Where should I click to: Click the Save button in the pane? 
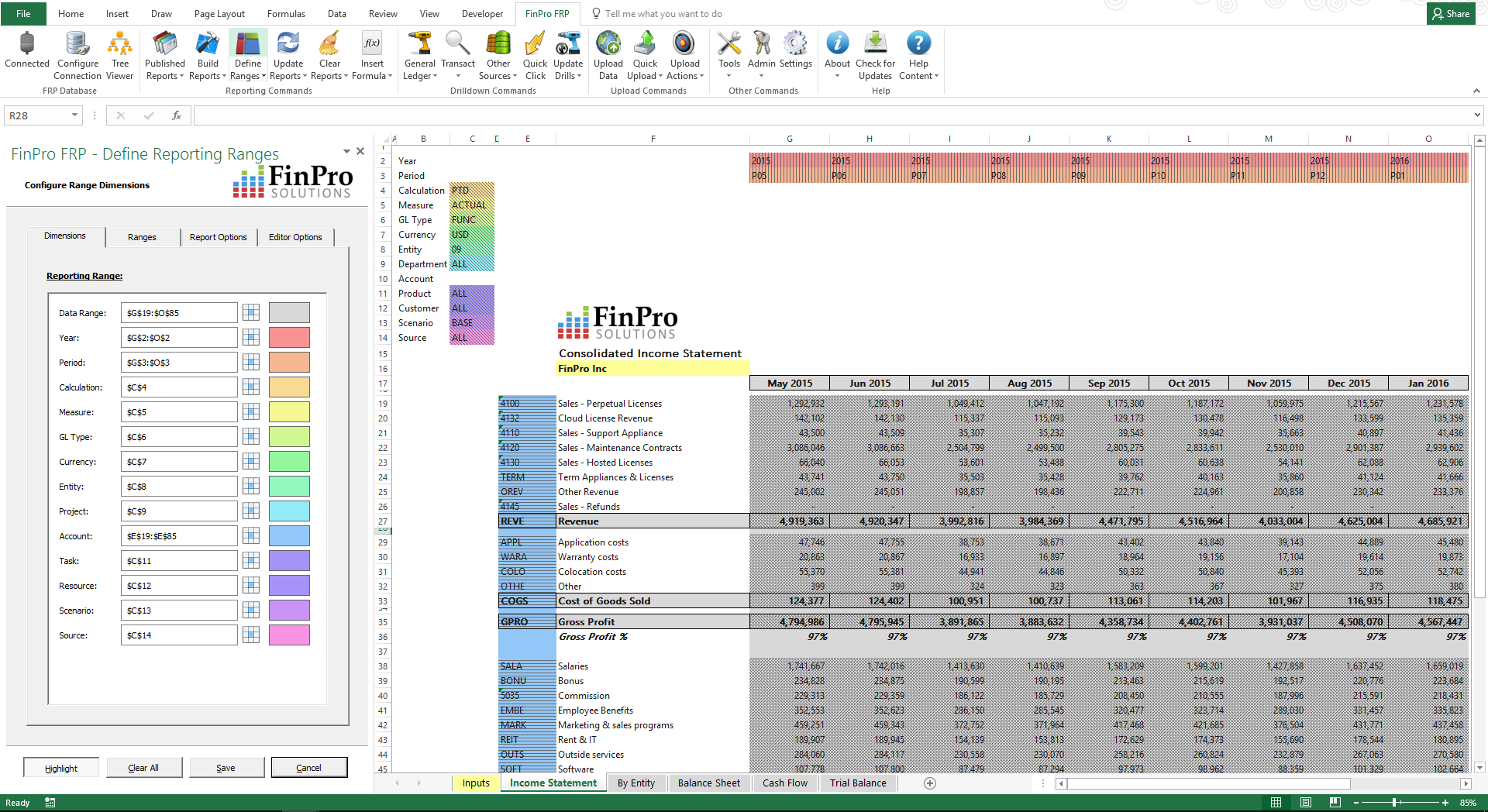coord(226,767)
